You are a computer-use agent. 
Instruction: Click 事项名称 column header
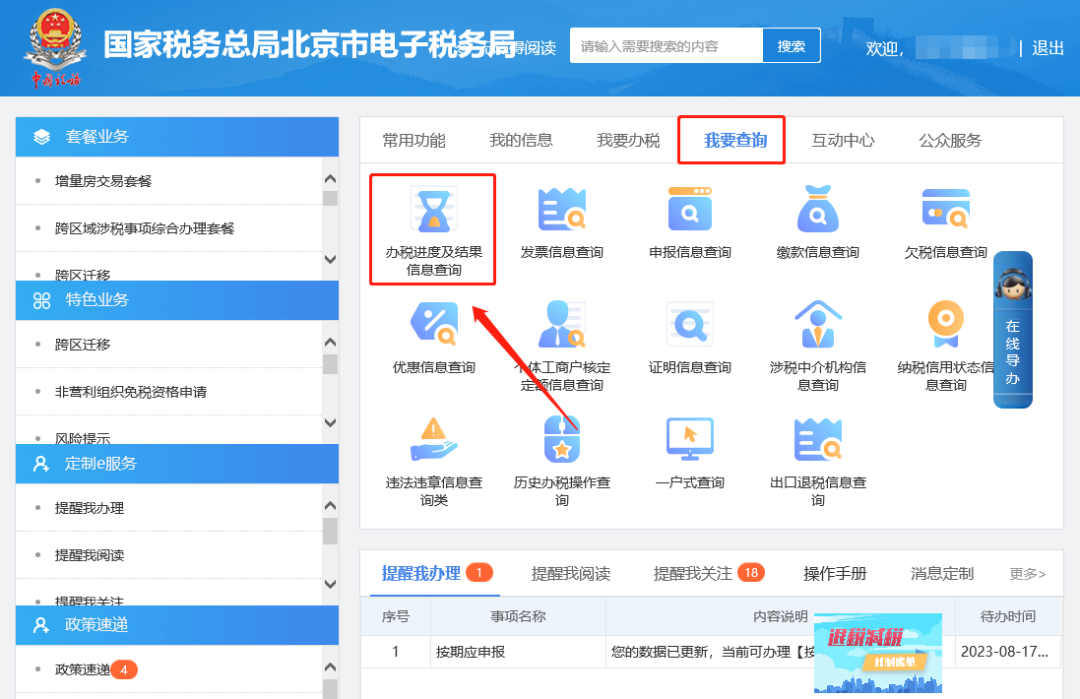[x=518, y=616]
